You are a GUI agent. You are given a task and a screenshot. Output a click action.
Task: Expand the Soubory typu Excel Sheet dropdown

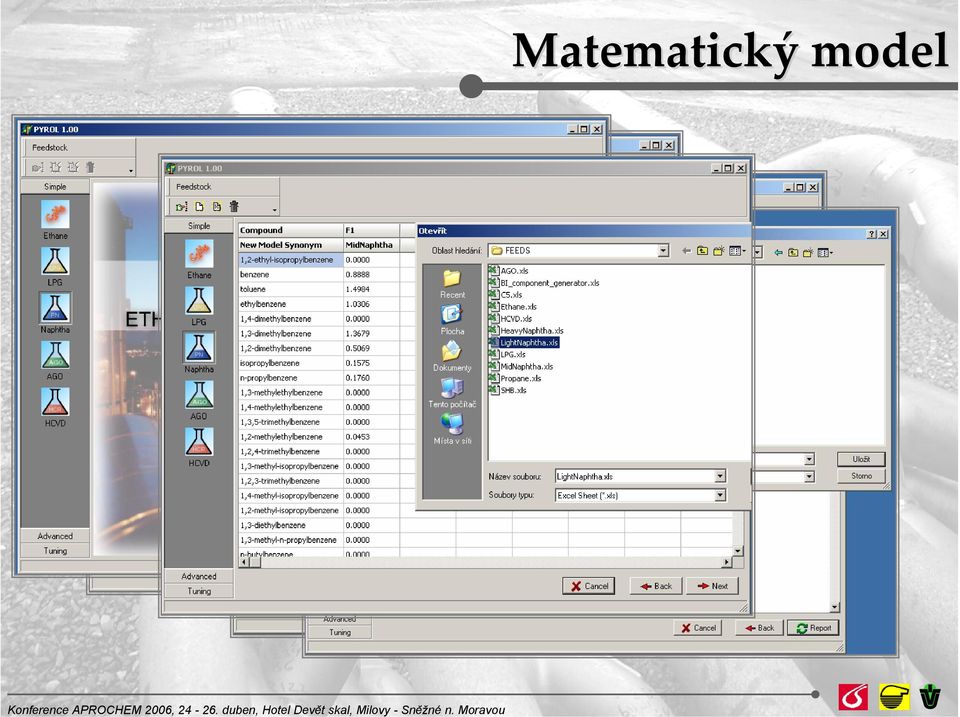point(720,495)
